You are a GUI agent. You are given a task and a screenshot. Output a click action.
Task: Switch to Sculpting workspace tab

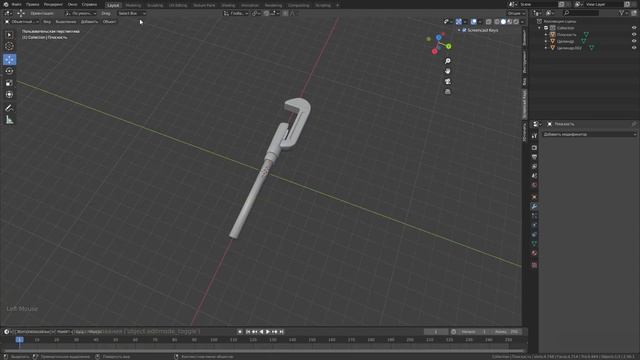pos(155,5)
